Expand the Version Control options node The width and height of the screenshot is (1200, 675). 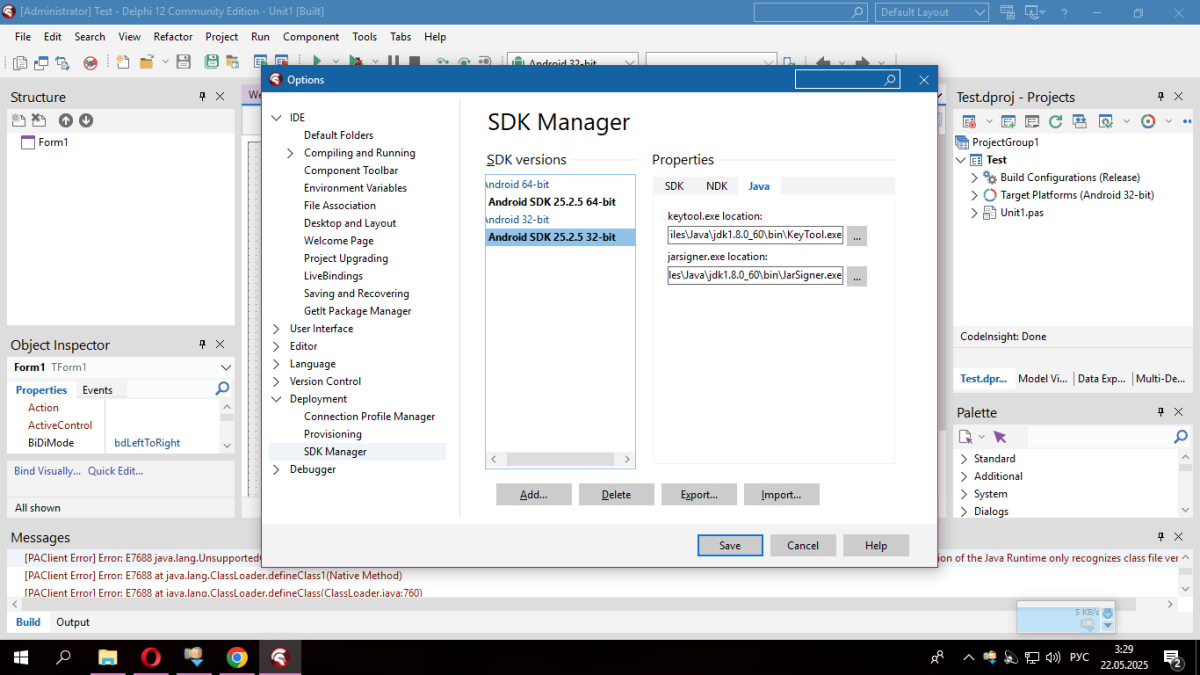coord(277,381)
